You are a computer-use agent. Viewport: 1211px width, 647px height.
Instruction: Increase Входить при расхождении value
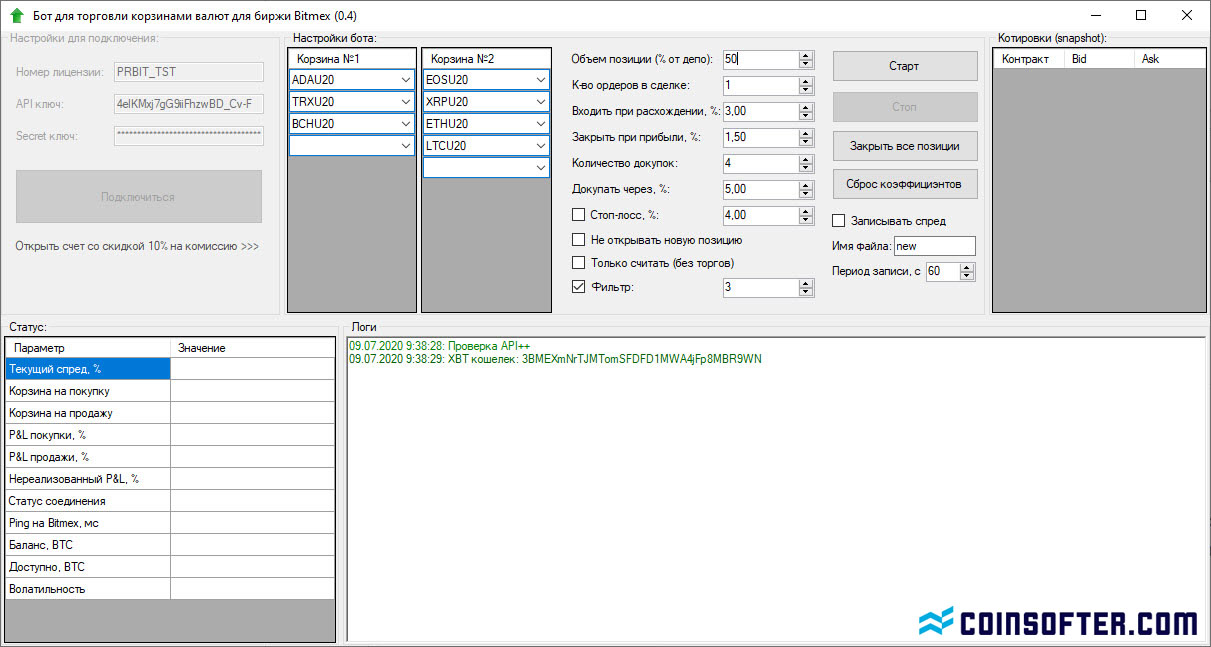806,107
